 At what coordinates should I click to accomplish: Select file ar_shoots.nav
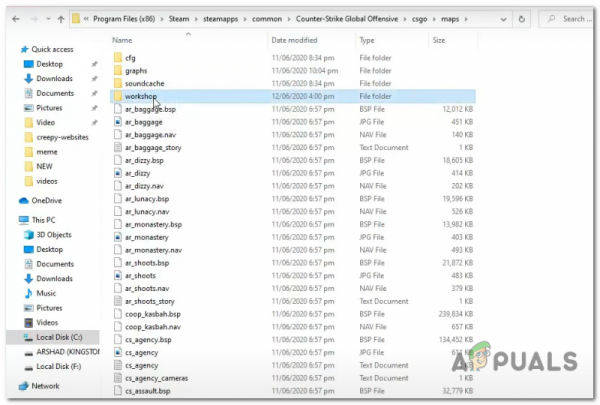click(147, 288)
